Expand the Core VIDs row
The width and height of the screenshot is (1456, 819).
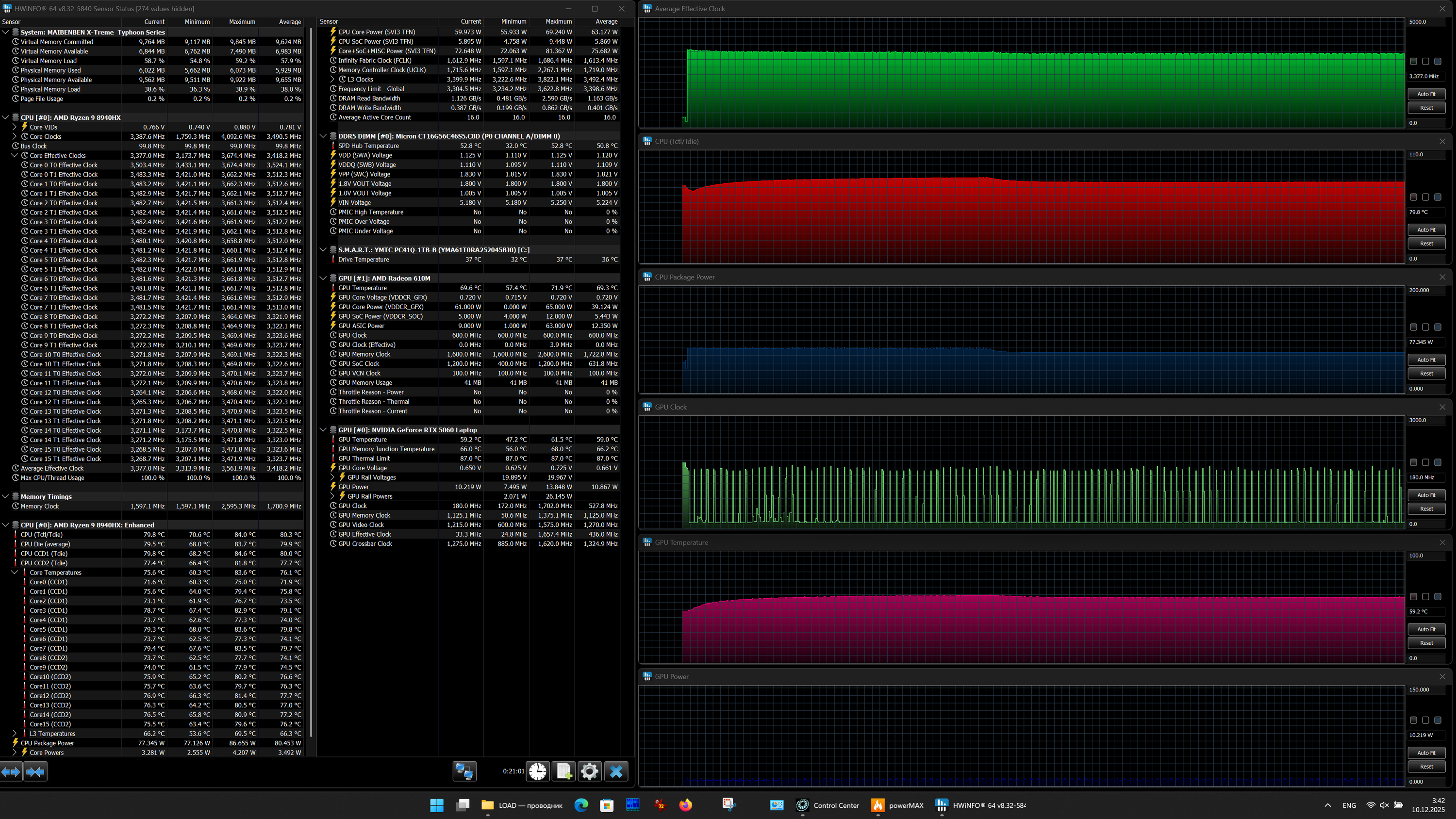[x=15, y=127]
